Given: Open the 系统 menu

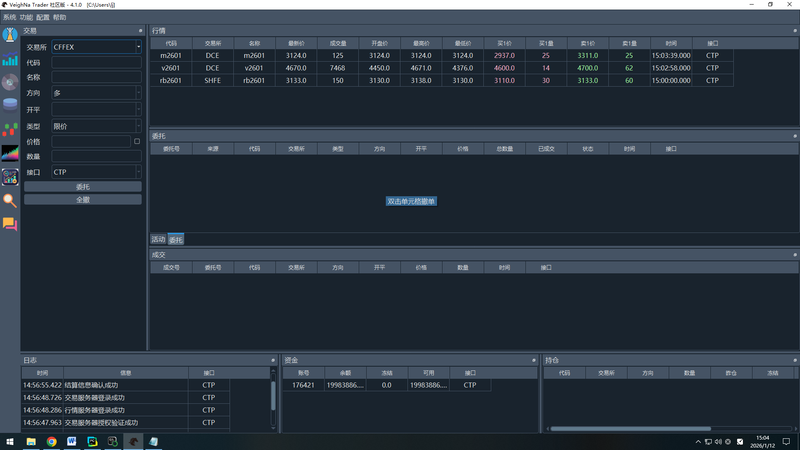Looking at the screenshot, I should point(10,18).
